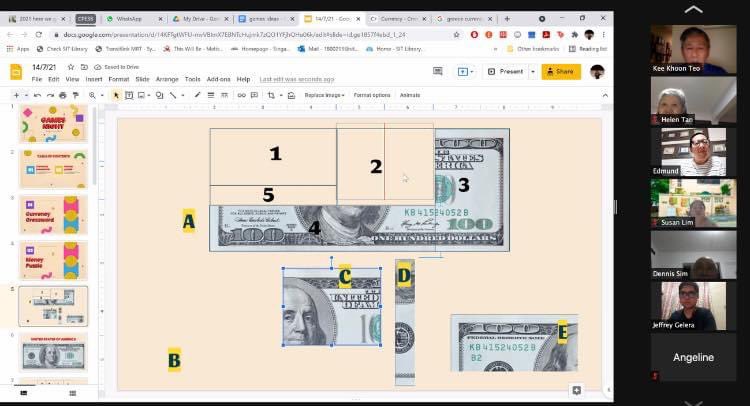Click the Add comment icon in toolbar
This screenshot has height=406, width=750.
[254, 95]
